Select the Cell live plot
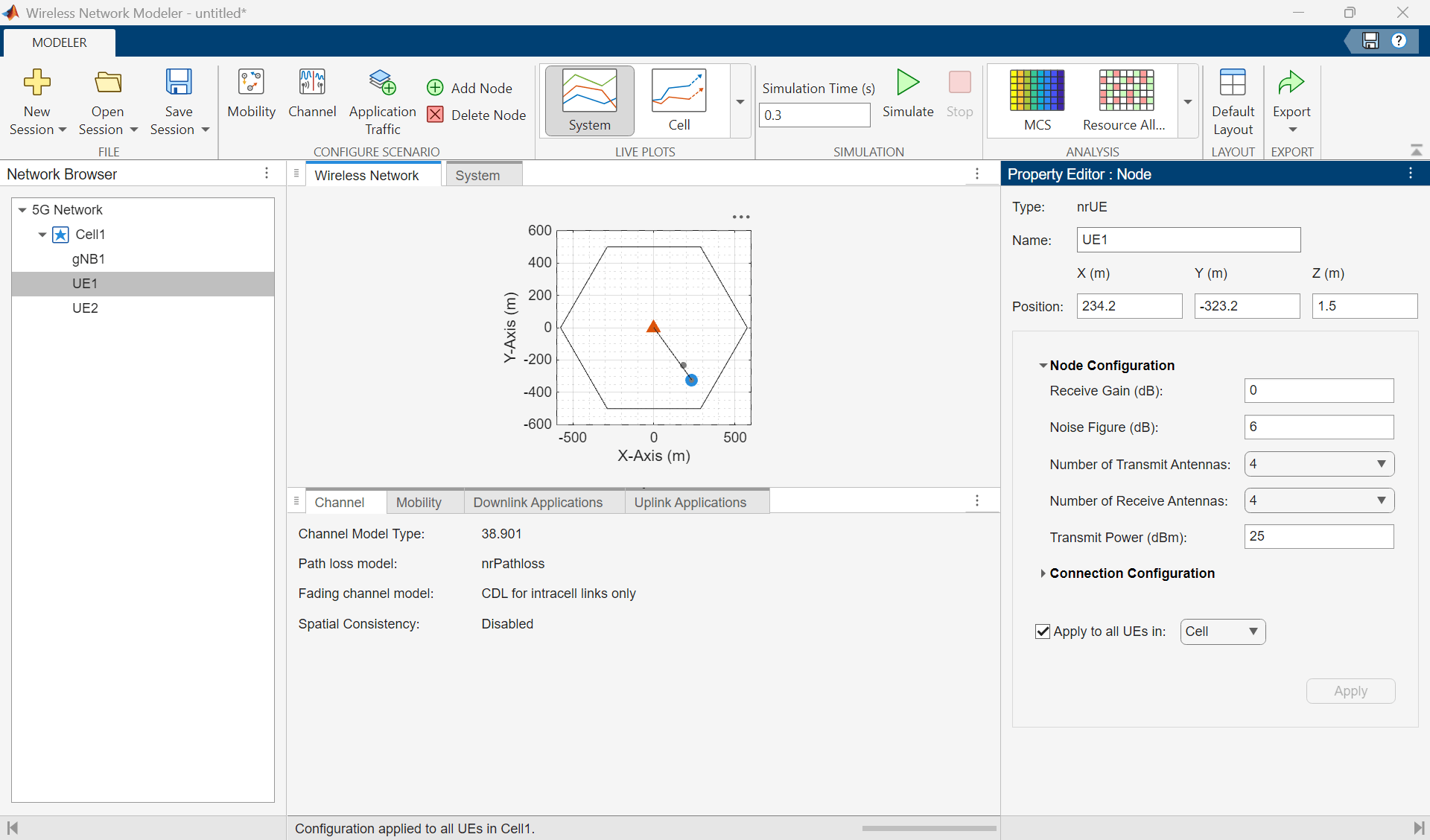 679,92
